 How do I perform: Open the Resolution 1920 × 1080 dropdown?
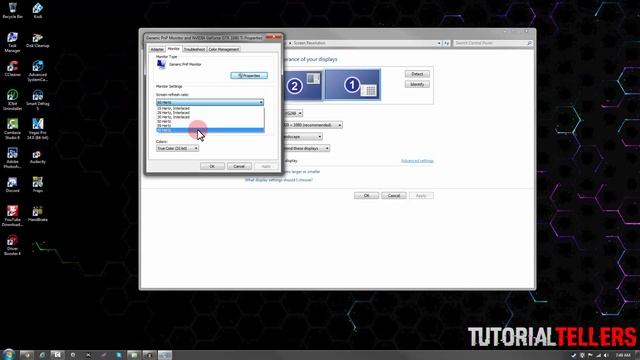coord(312,125)
